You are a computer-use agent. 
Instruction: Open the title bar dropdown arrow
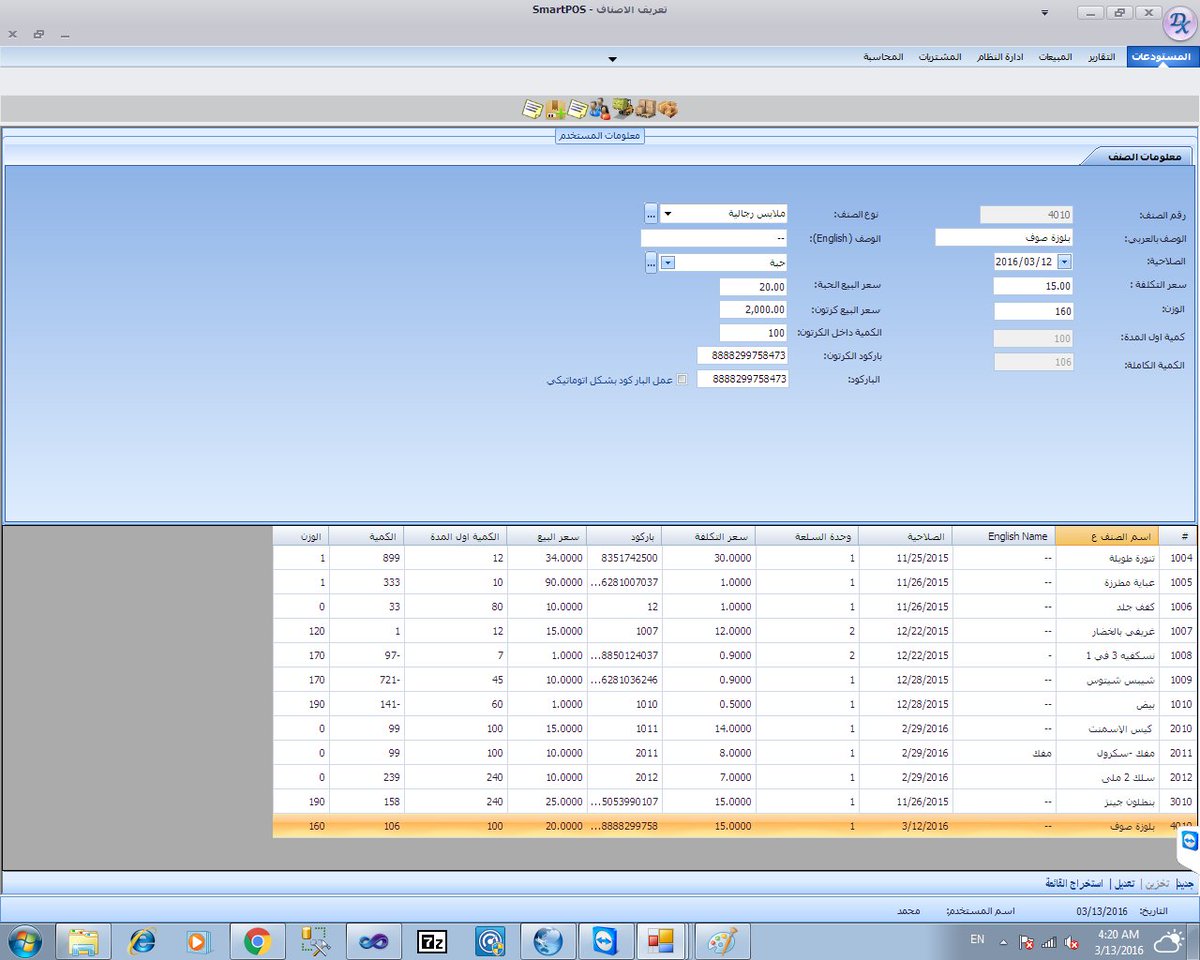(x=1045, y=13)
